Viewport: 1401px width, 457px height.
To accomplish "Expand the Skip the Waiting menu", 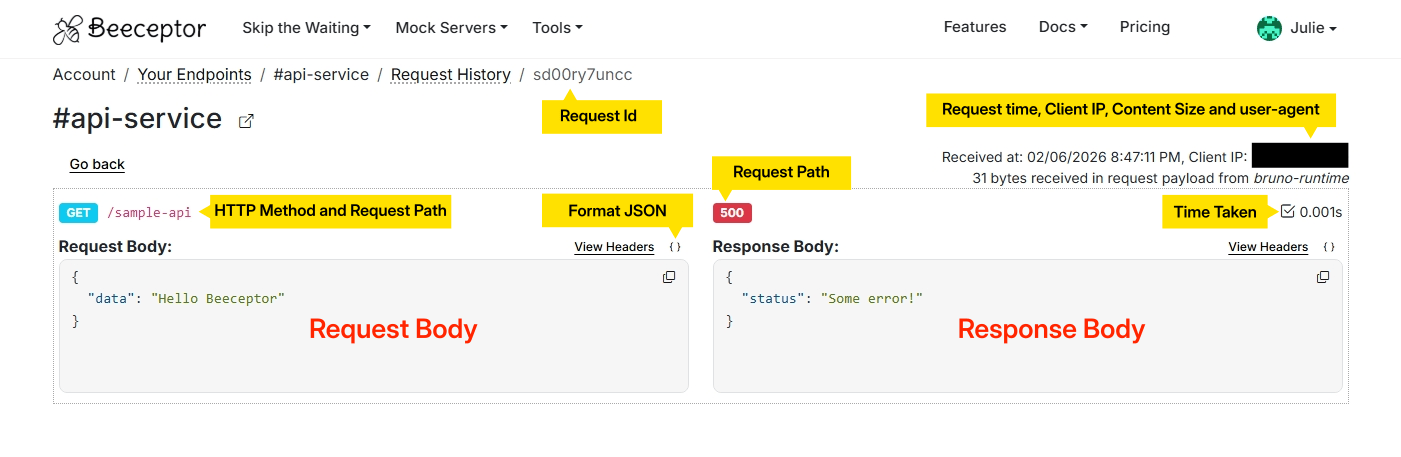I will [306, 28].
